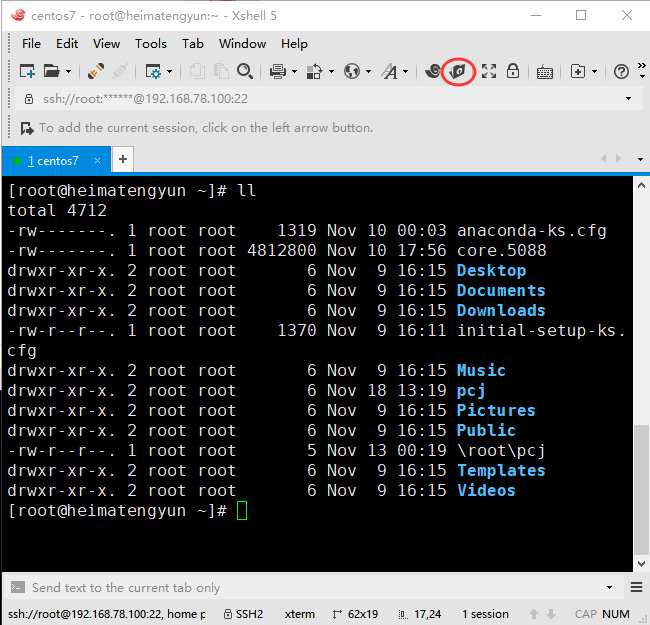Toggle full screen mode icon
The height and width of the screenshot is (625, 650).
pos(488,71)
